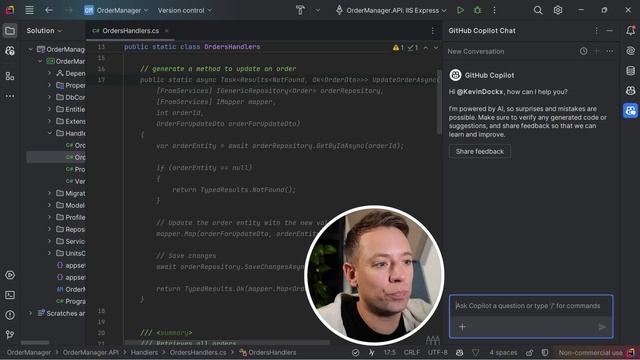
Task: Toggle read-only lock in status bar
Action: tap(529, 353)
